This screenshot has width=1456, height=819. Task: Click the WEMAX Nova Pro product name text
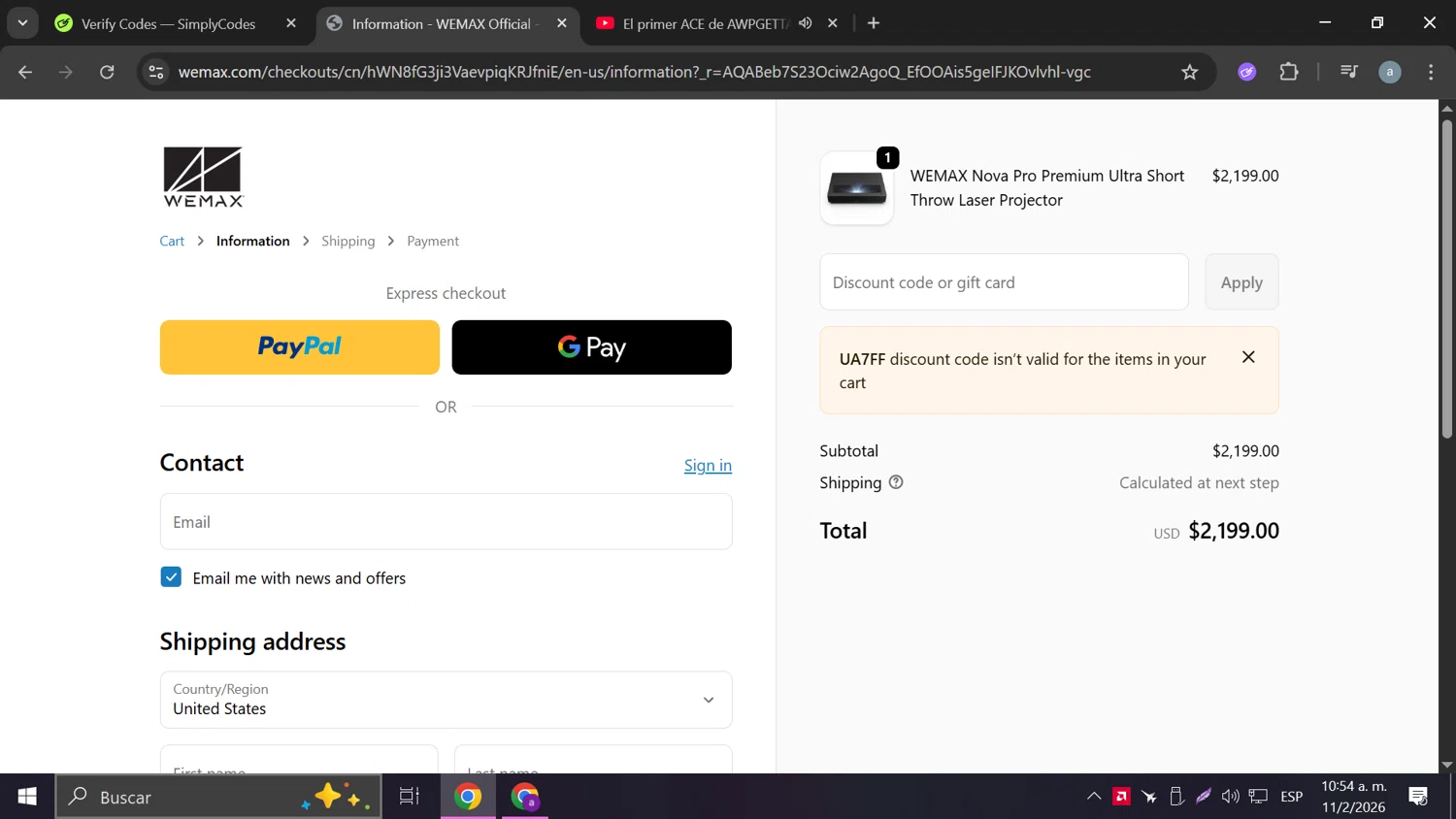[x=1047, y=187]
